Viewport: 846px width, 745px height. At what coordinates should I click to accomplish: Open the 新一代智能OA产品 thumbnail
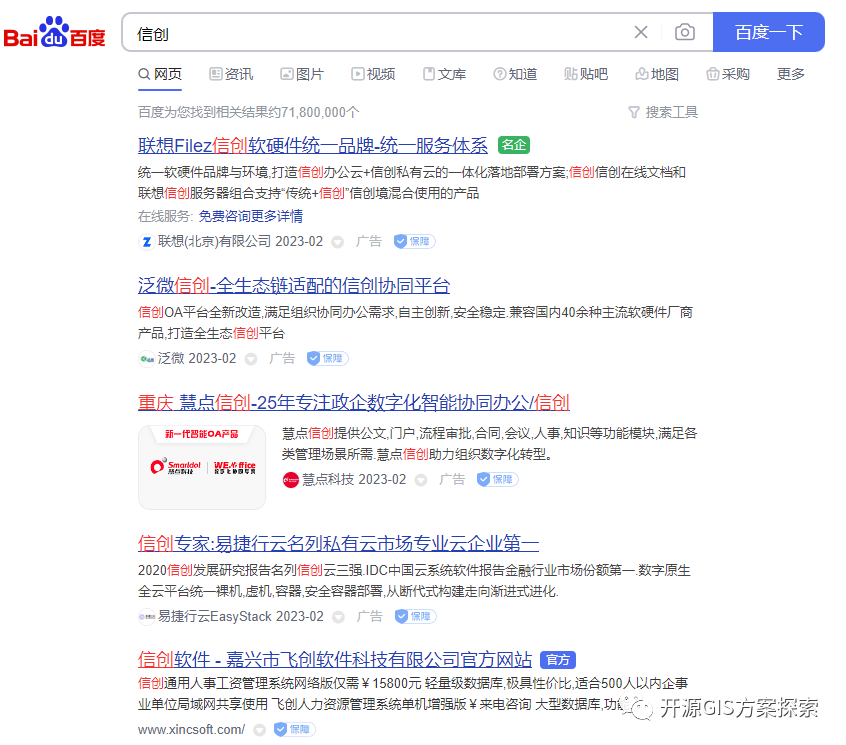pyautogui.click(x=202, y=467)
